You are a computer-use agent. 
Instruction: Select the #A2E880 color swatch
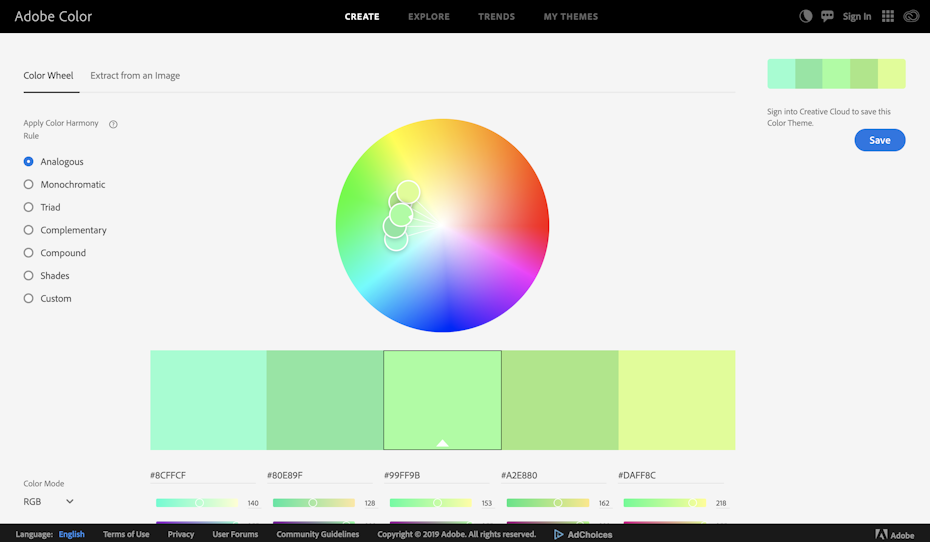coord(560,400)
